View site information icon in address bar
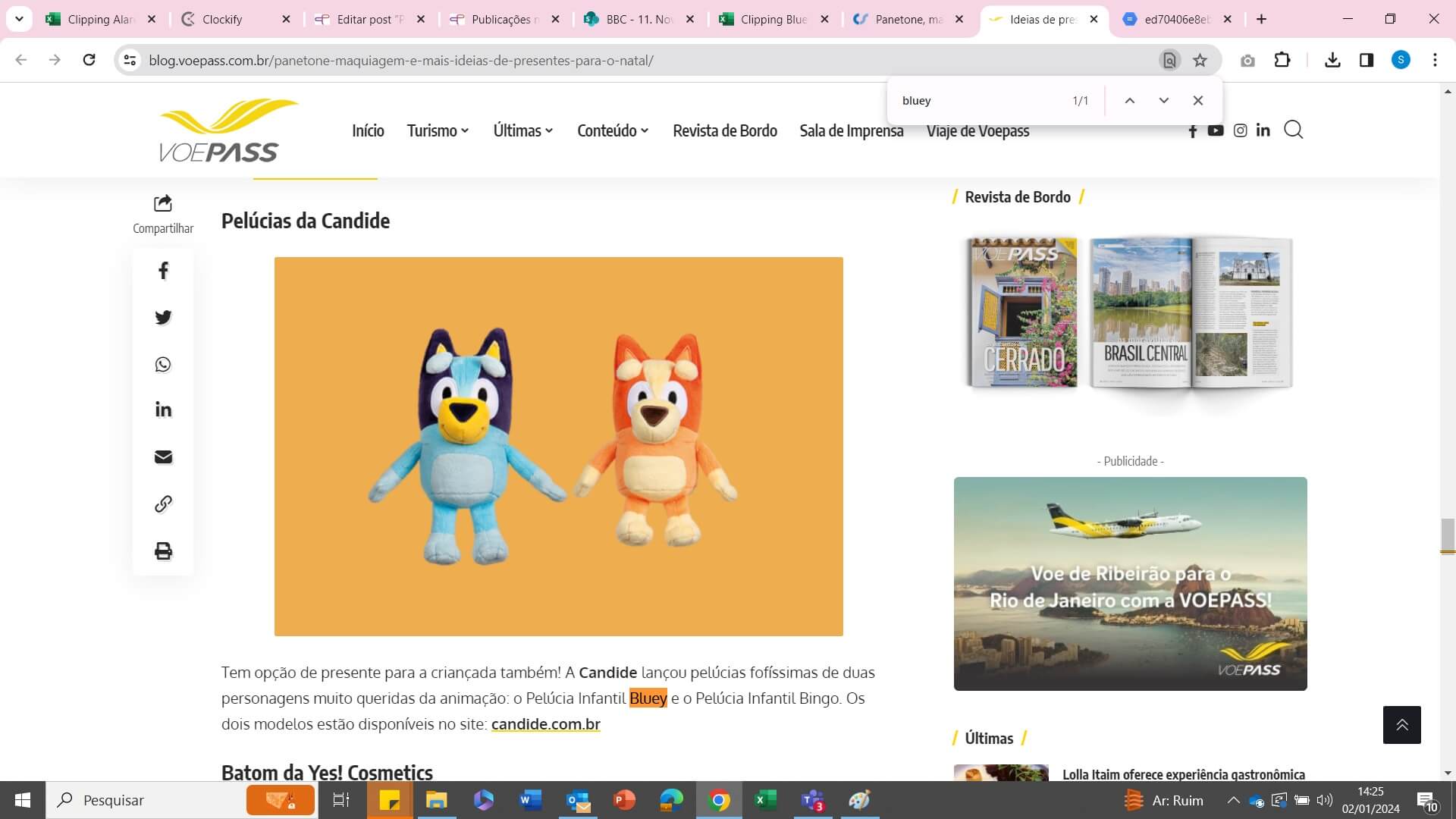 130,60
